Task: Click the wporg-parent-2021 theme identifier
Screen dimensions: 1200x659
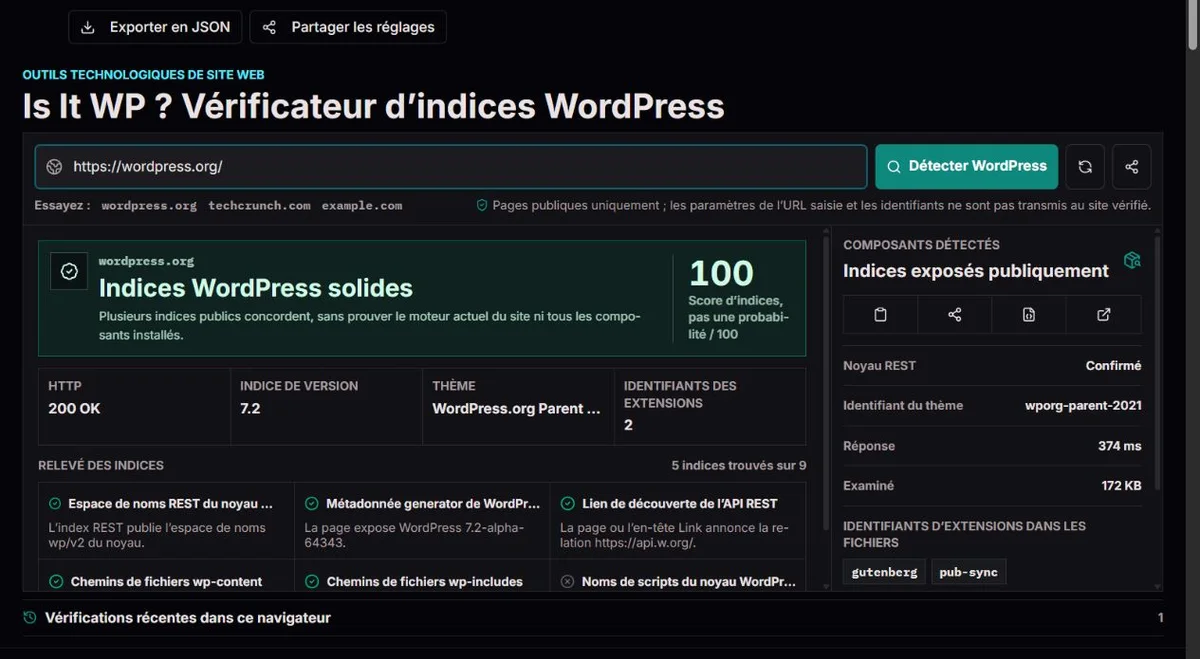Action: coord(1083,406)
